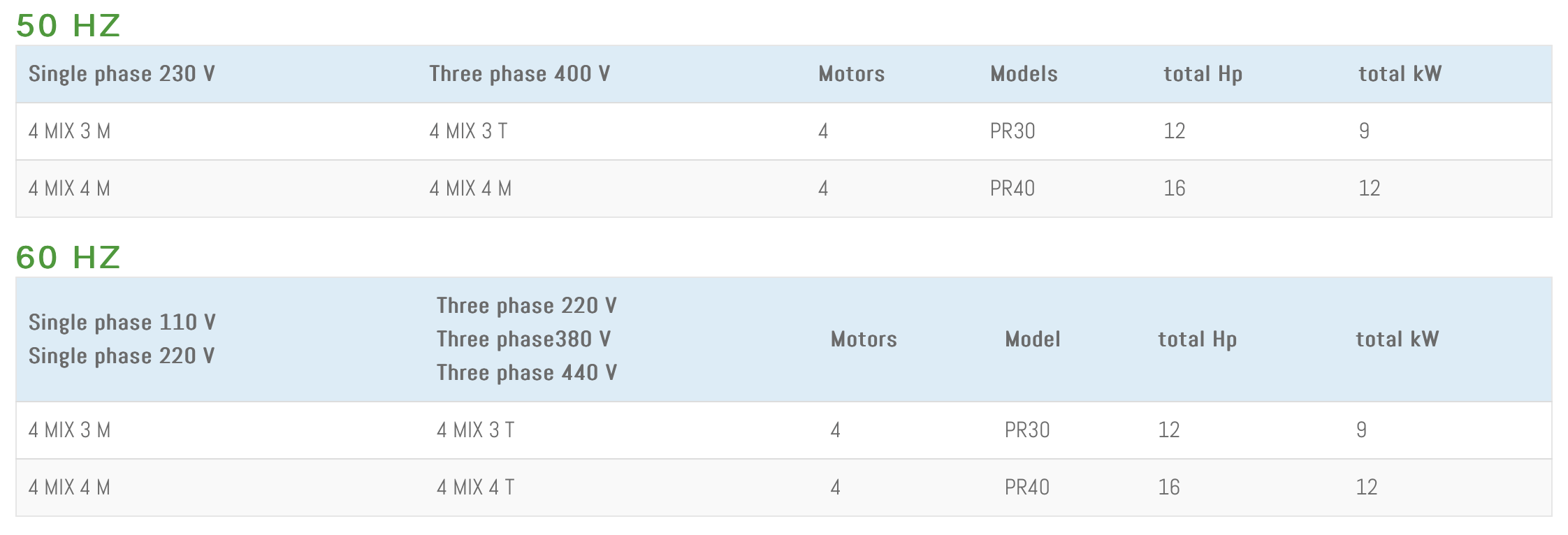The height and width of the screenshot is (535, 1568).
Task: Click Motors header in the 50 HZ table
Action: tap(851, 74)
